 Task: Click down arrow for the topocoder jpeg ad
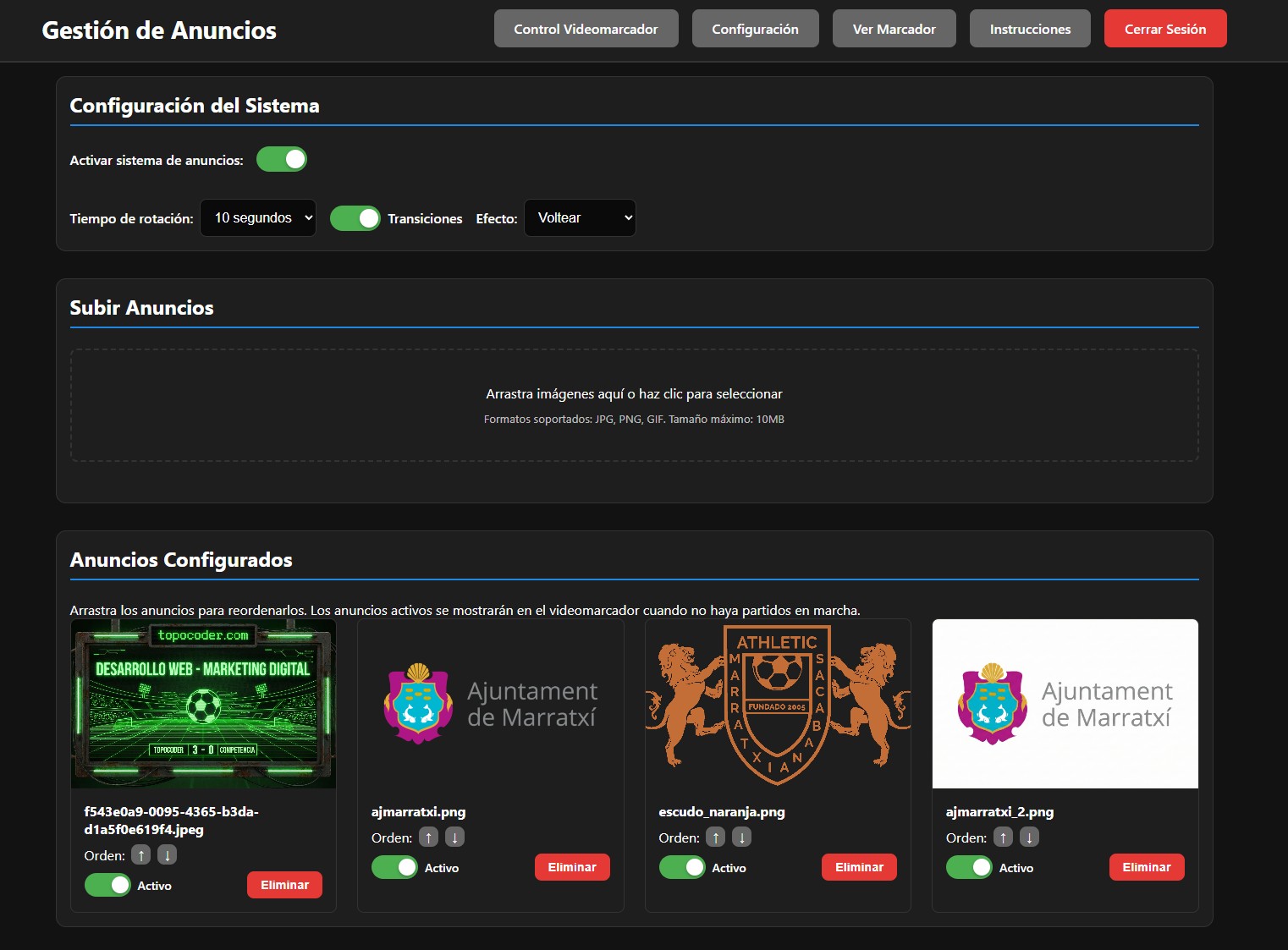click(168, 855)
